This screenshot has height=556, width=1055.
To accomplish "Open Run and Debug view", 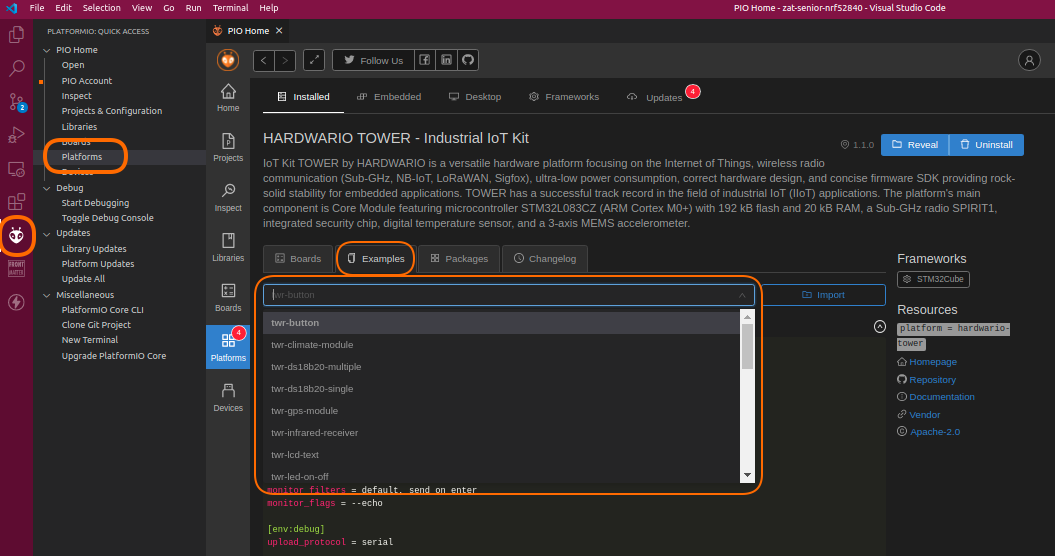I will click(16, 135).
